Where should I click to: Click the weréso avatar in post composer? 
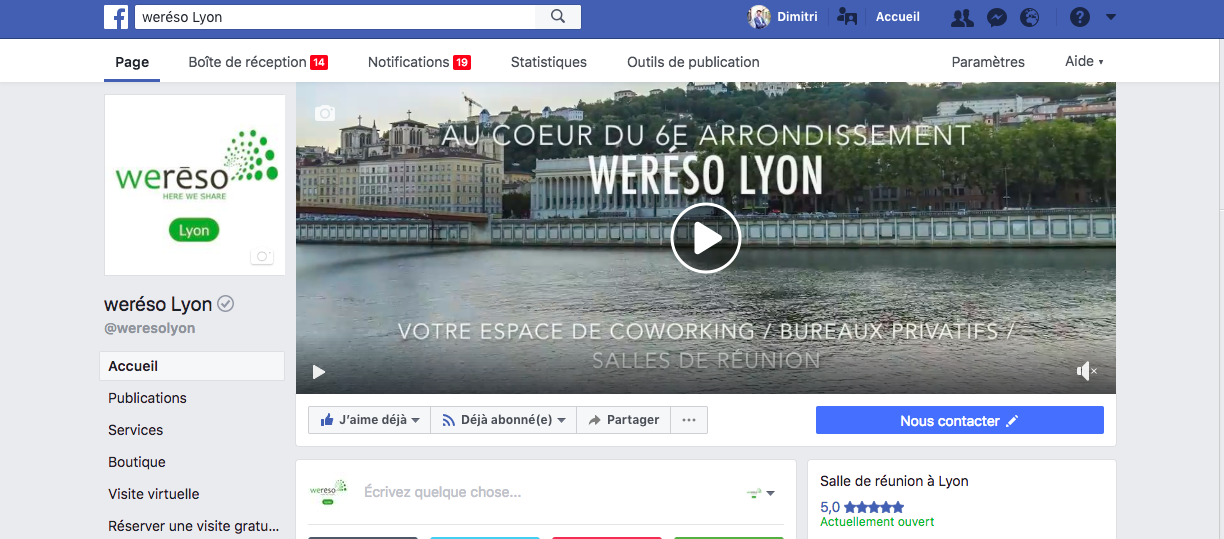click(328, 491)
